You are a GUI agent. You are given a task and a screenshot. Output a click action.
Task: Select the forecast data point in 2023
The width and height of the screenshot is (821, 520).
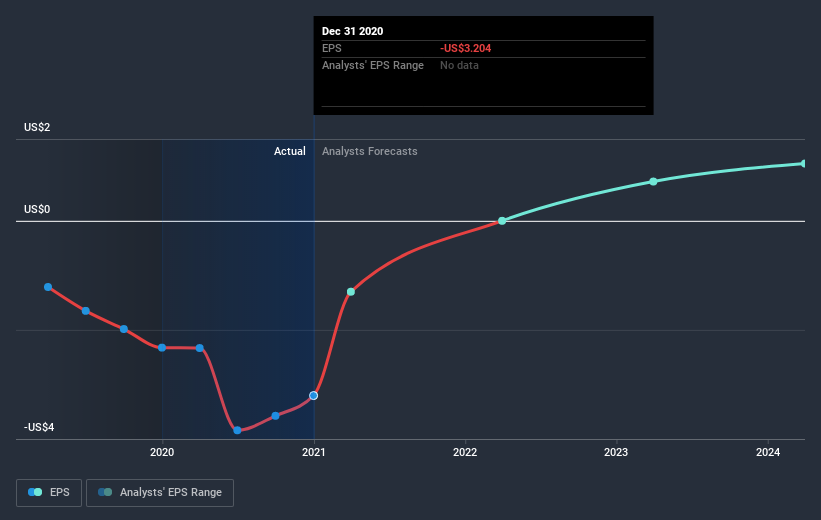(653, 182)
